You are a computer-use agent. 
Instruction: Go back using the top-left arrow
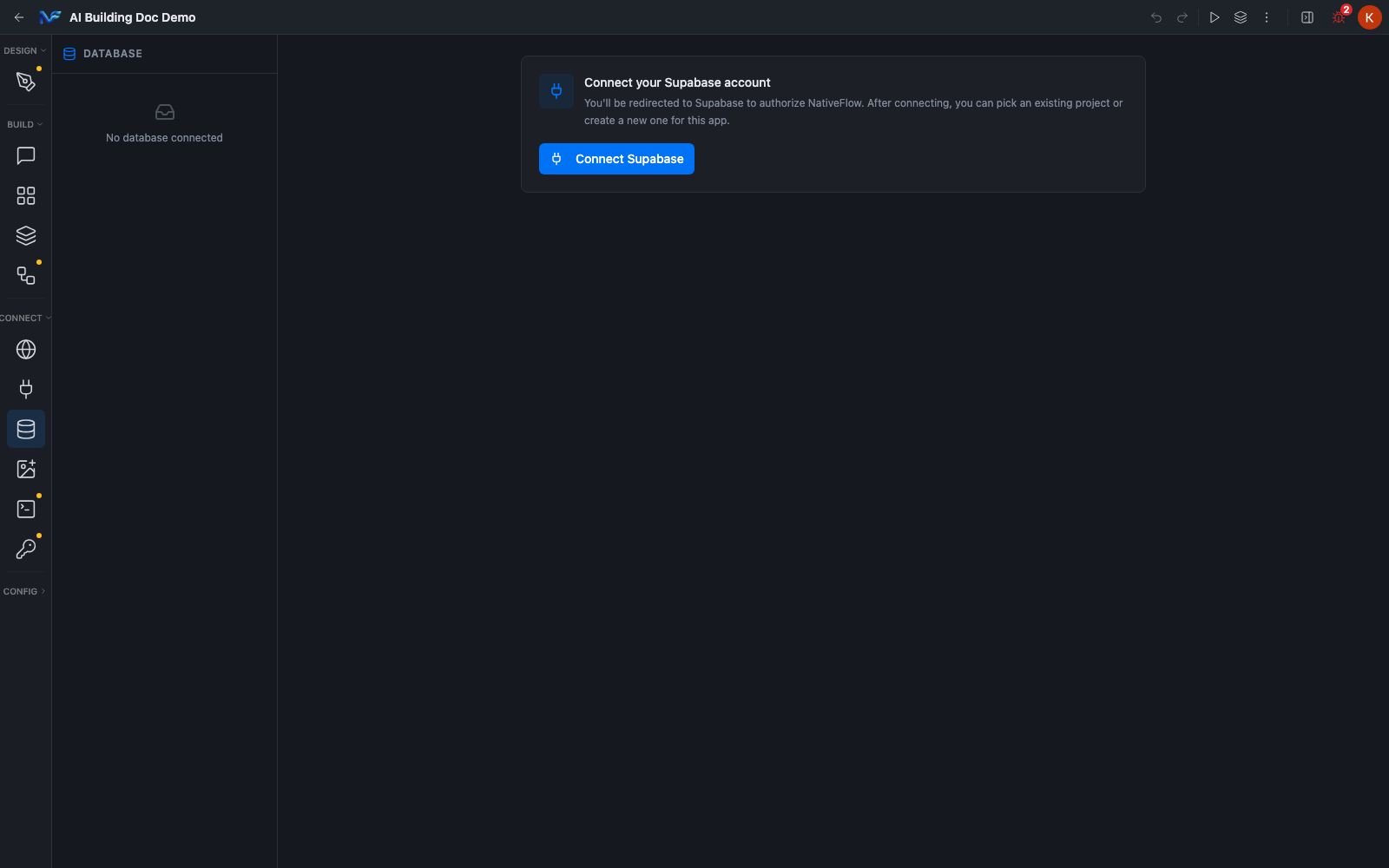(19, 17)
